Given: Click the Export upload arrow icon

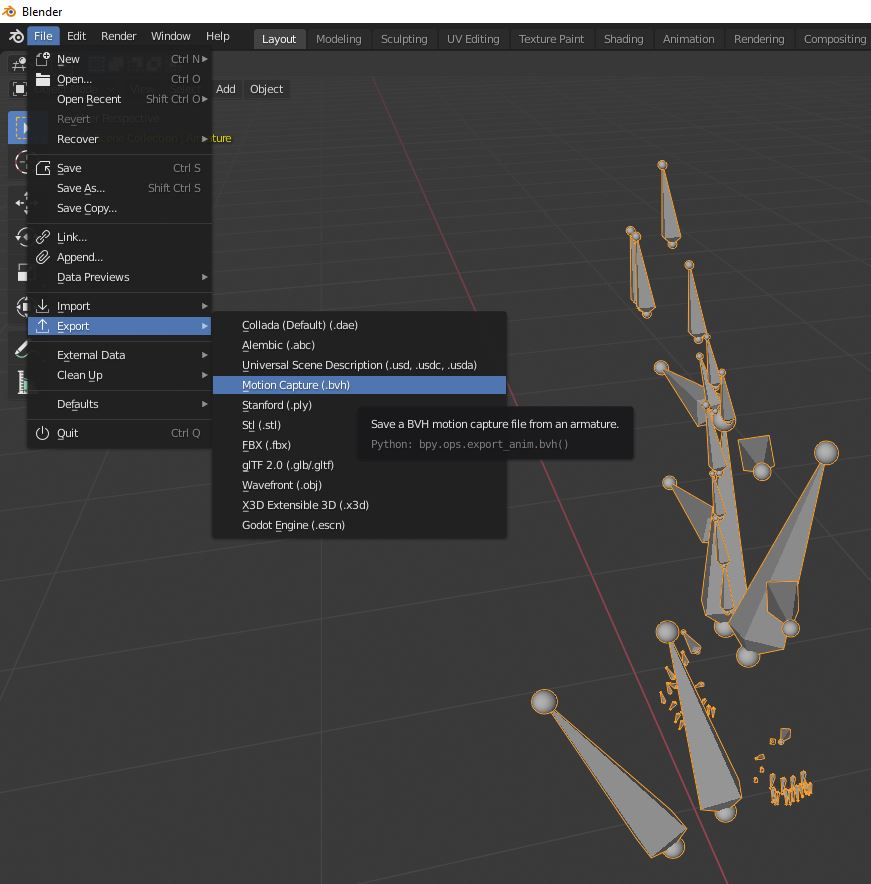Looking at the screenshot, I should coord(43,326).
